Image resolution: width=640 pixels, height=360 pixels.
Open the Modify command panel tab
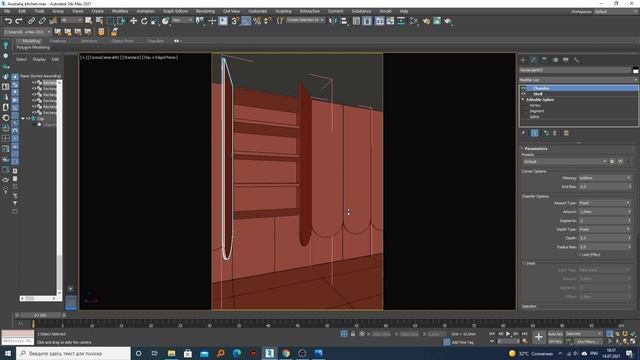coord(533,60)
